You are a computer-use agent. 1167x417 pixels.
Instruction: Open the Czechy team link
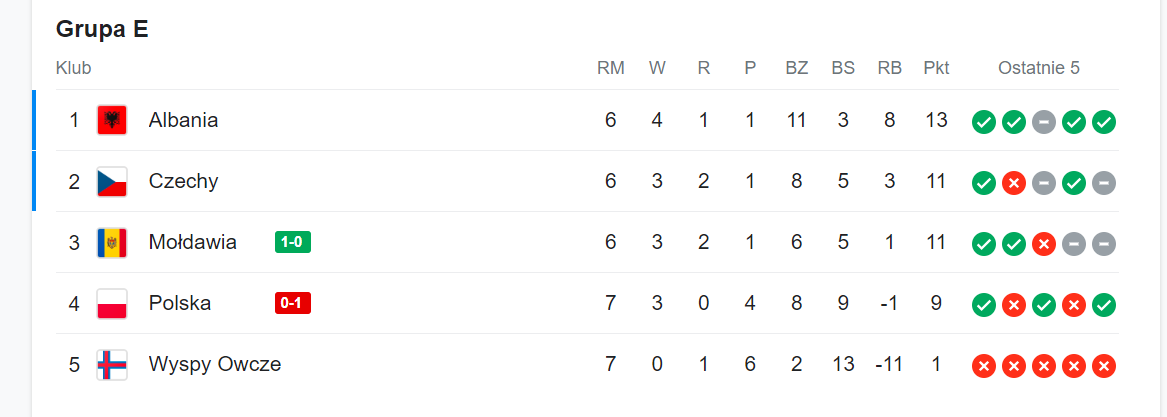[183, 182]
